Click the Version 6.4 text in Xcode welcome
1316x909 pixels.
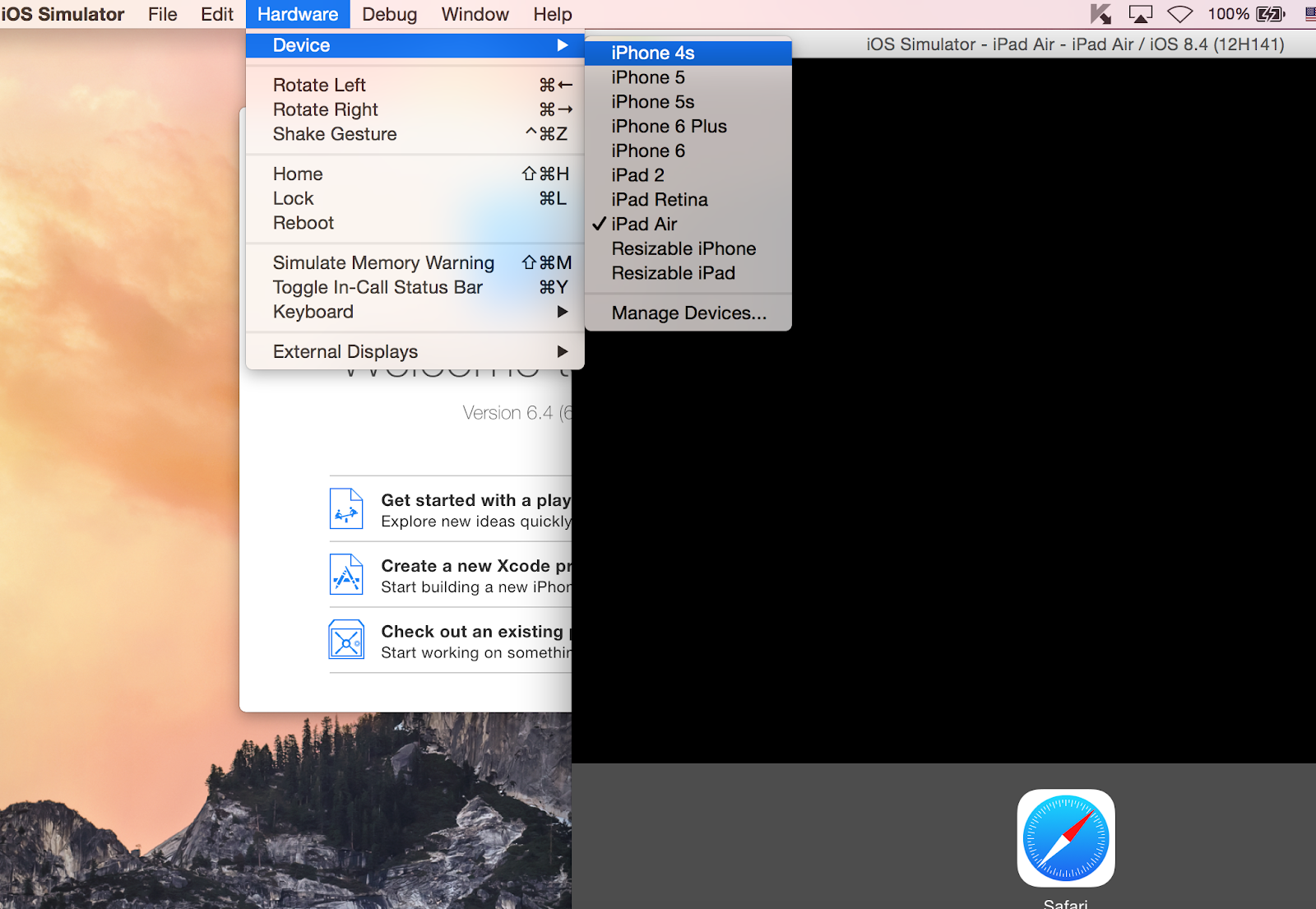517,412
